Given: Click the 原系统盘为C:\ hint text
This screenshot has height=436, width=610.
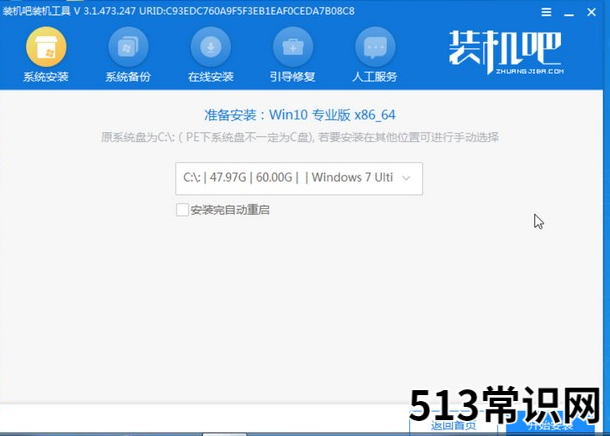Looking at the screenshot, I should click(300, 137).
